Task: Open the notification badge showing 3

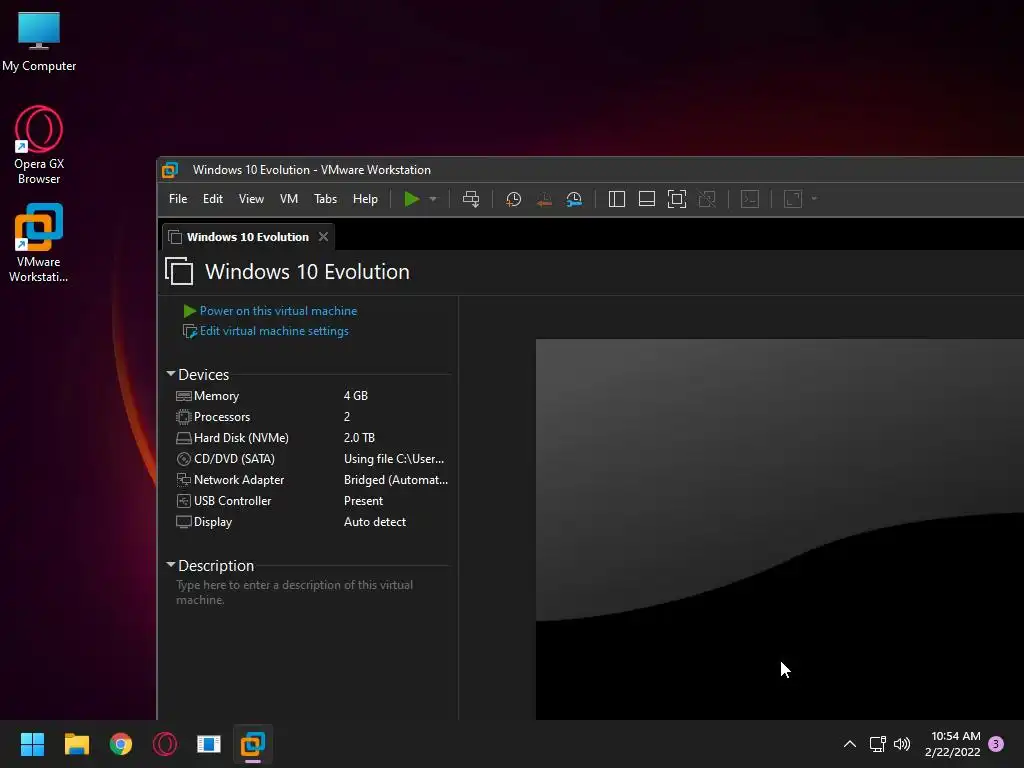Action: pyautogui.click(x=996, y=744)
